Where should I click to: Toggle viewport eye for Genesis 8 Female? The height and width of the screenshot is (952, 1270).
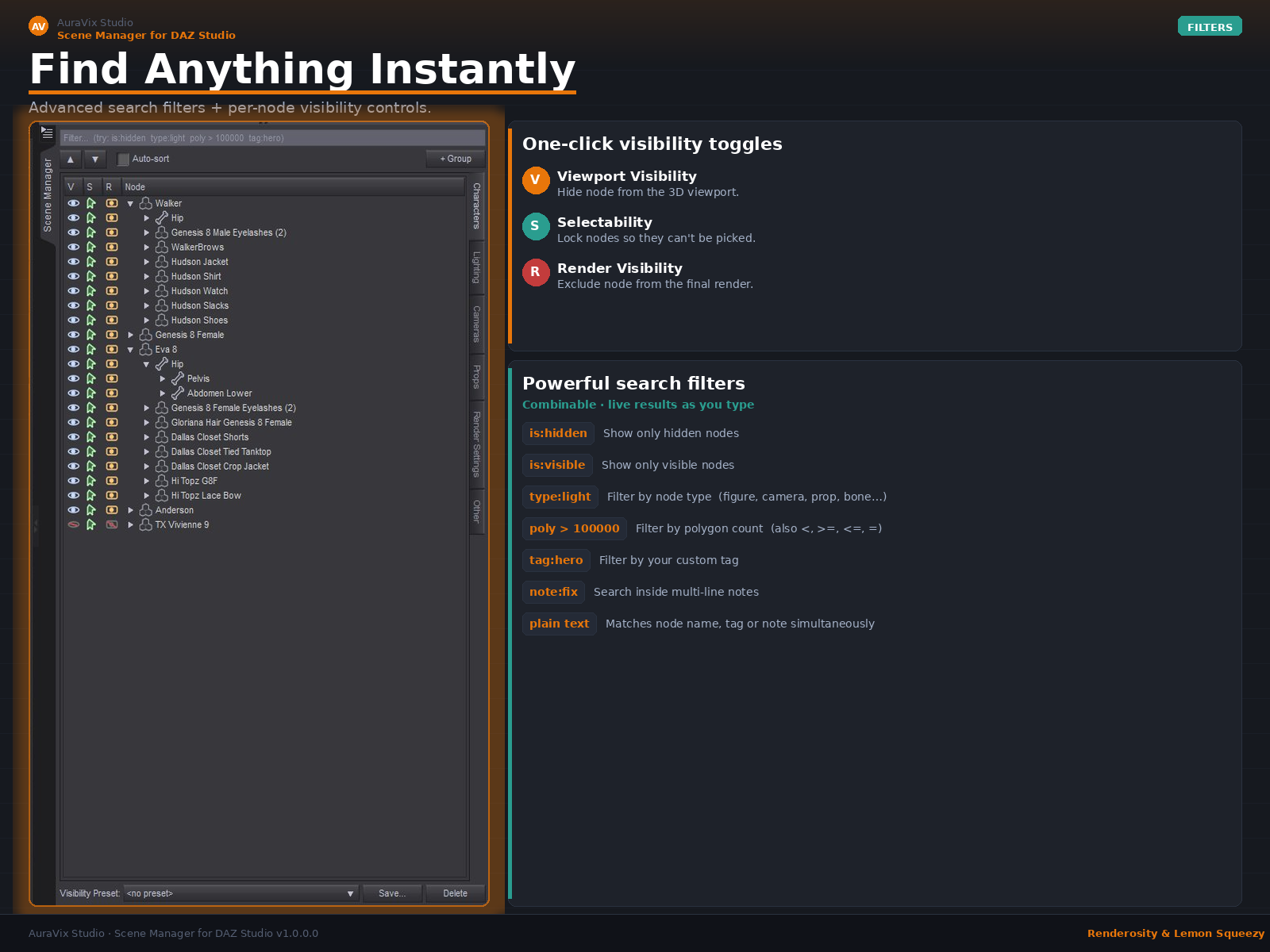click(74, 335)
